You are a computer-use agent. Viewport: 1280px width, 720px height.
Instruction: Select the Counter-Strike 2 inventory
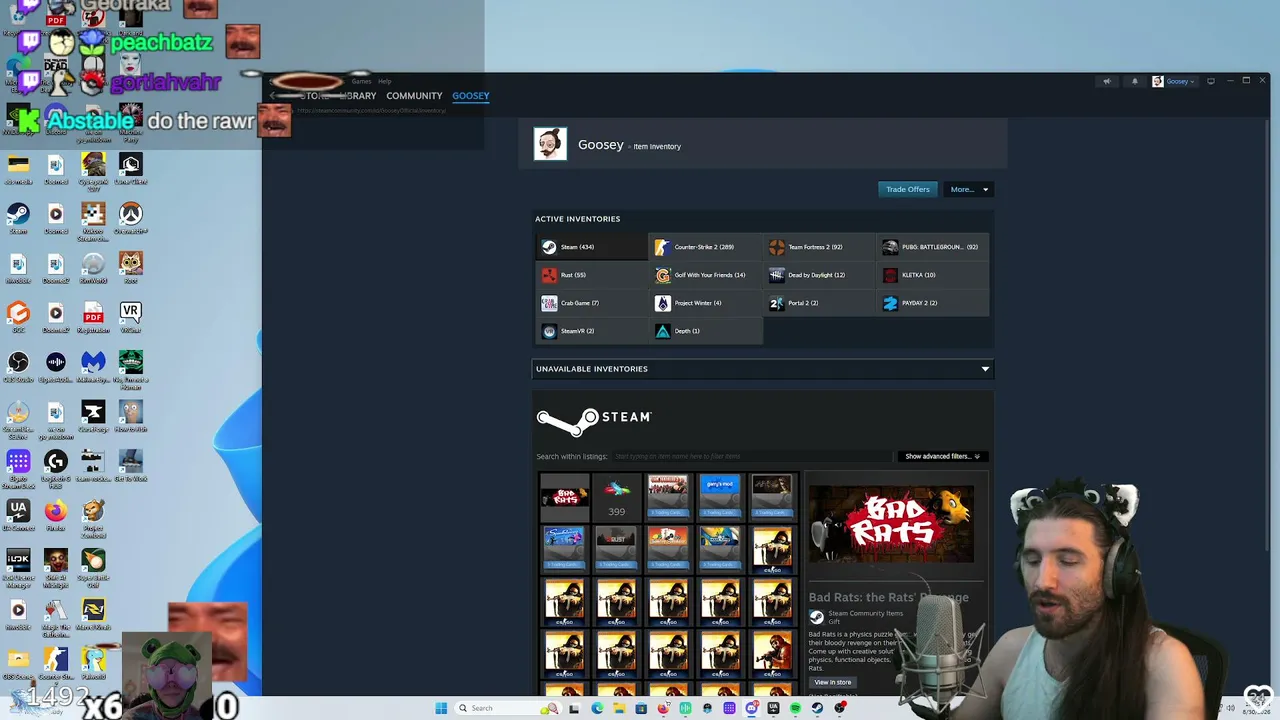coord(705,247)
